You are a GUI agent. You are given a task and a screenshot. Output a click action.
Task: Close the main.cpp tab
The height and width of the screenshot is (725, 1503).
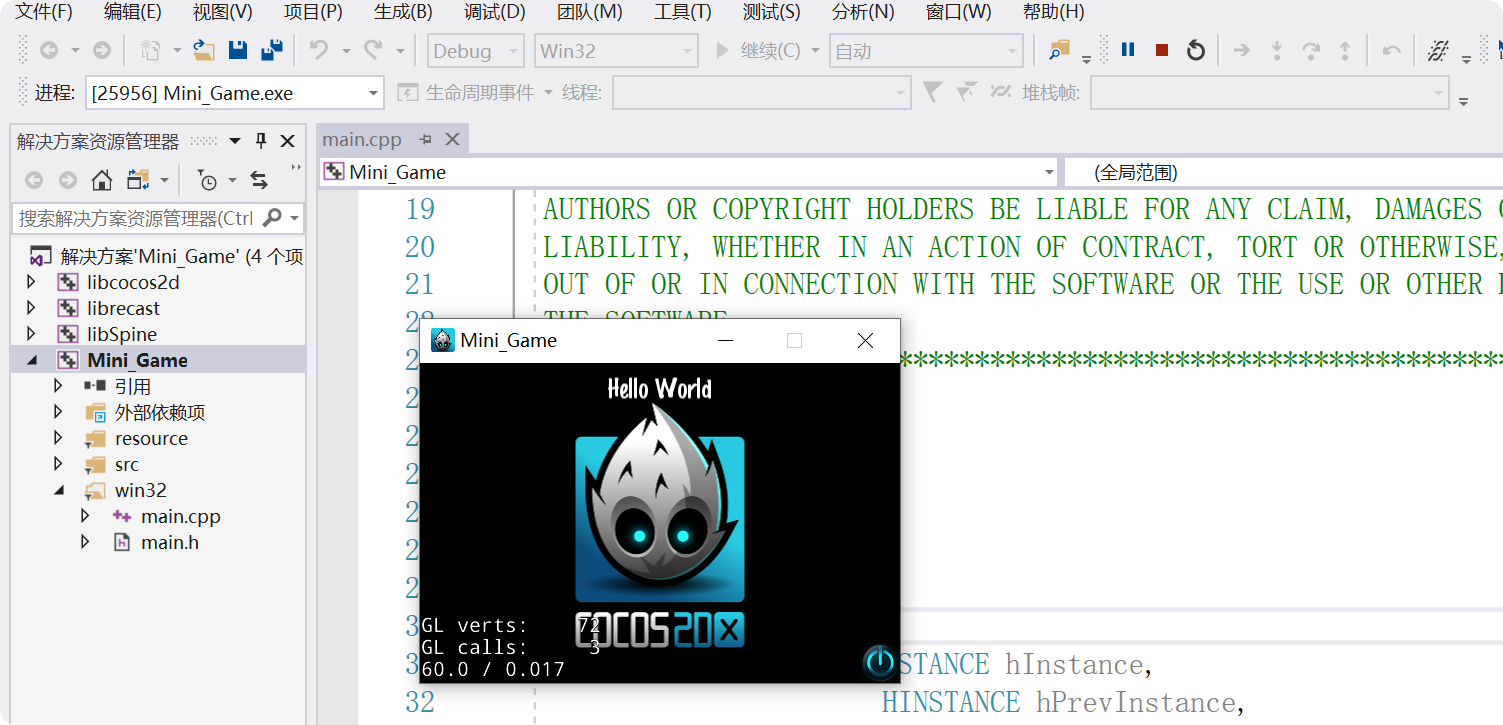click(x=452, y=139)
